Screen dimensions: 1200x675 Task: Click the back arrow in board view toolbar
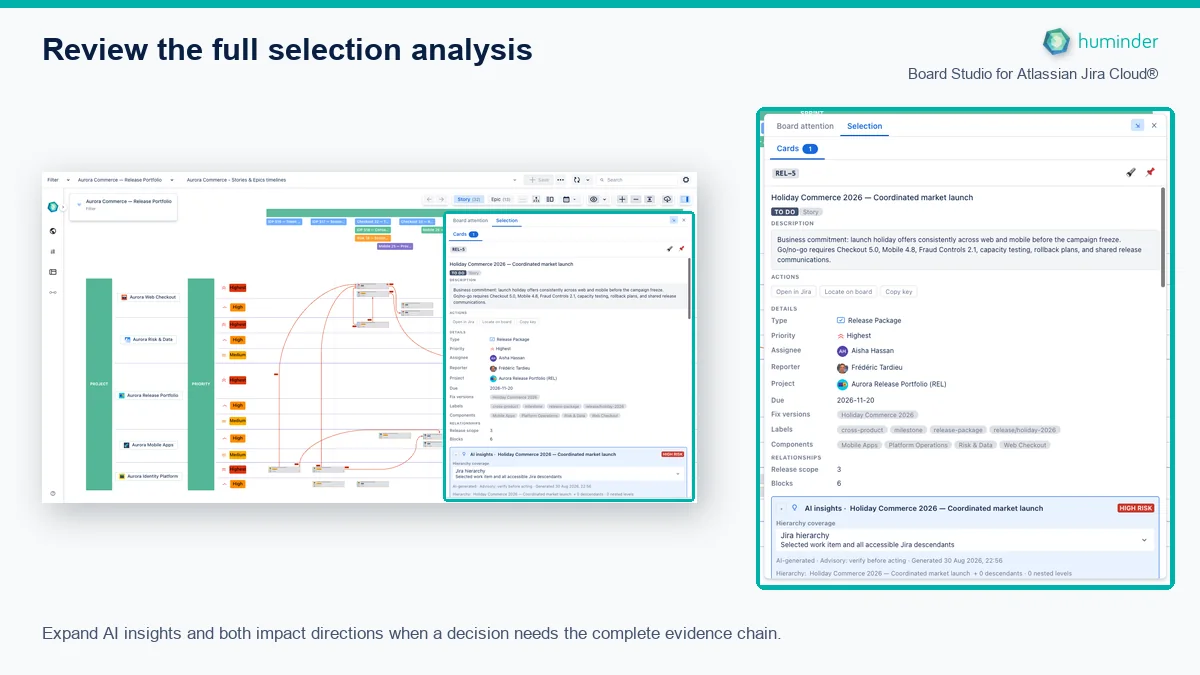(x=429, y=199)
